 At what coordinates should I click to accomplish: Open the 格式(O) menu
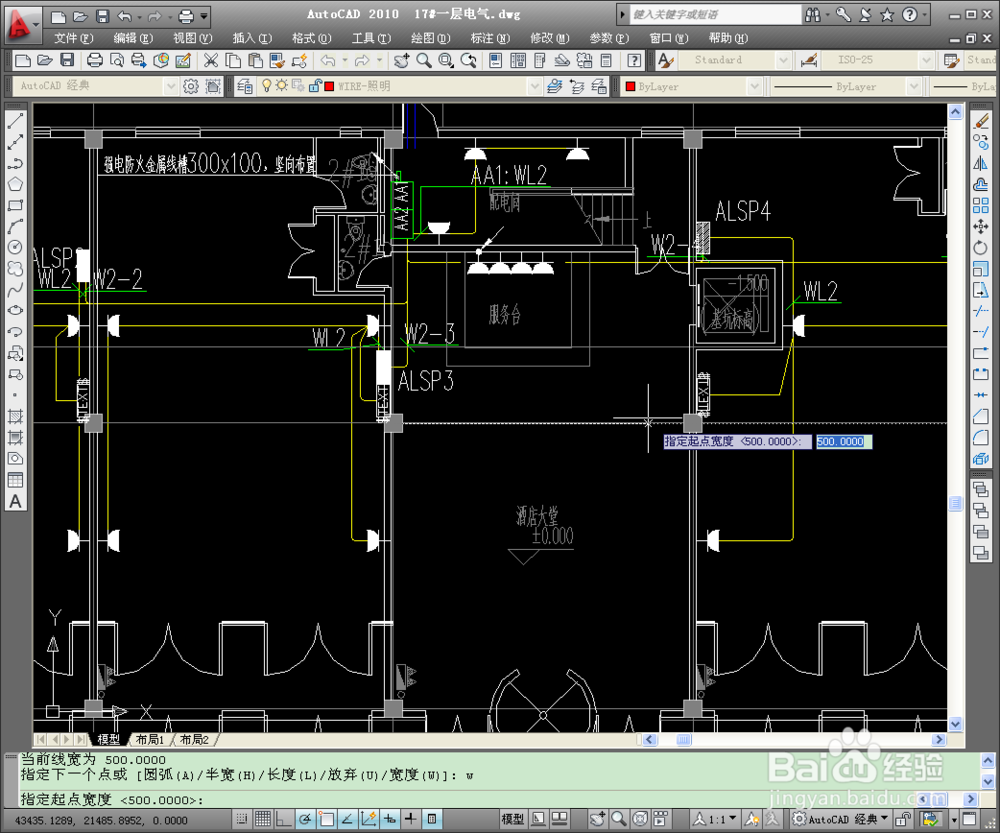coord(311,38)
